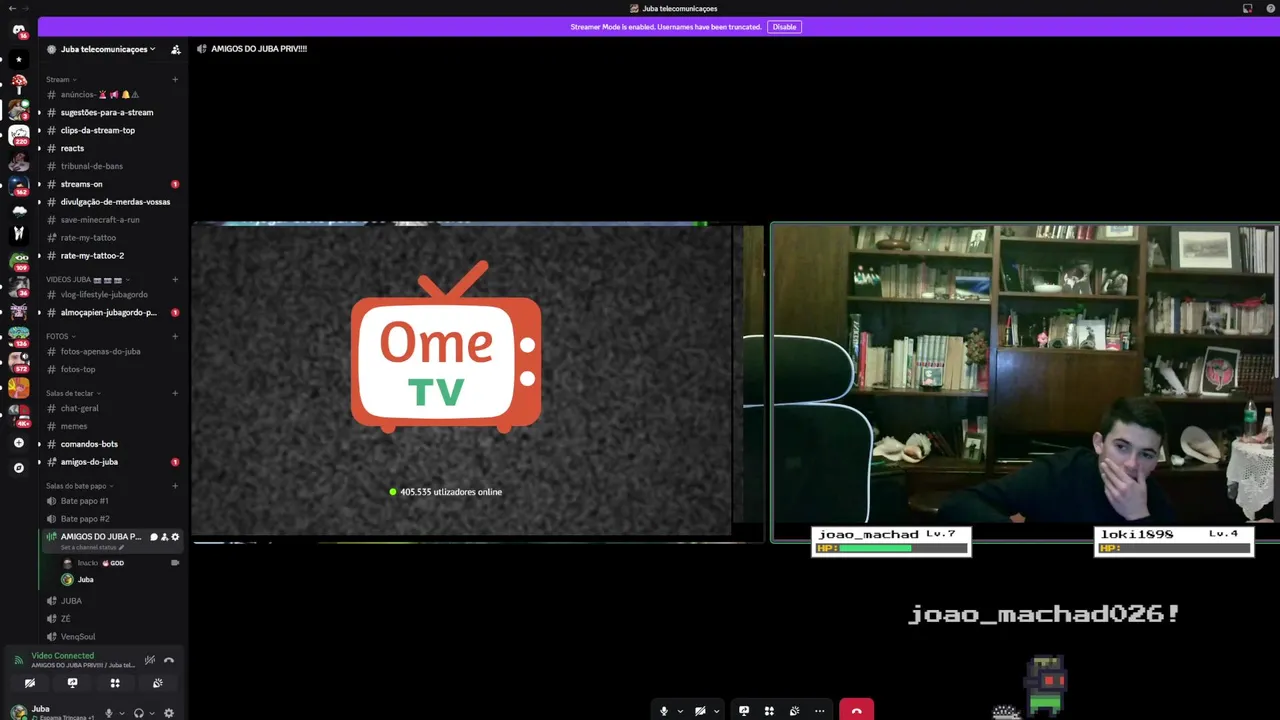Collapse the Salas de teclar category

73,393
